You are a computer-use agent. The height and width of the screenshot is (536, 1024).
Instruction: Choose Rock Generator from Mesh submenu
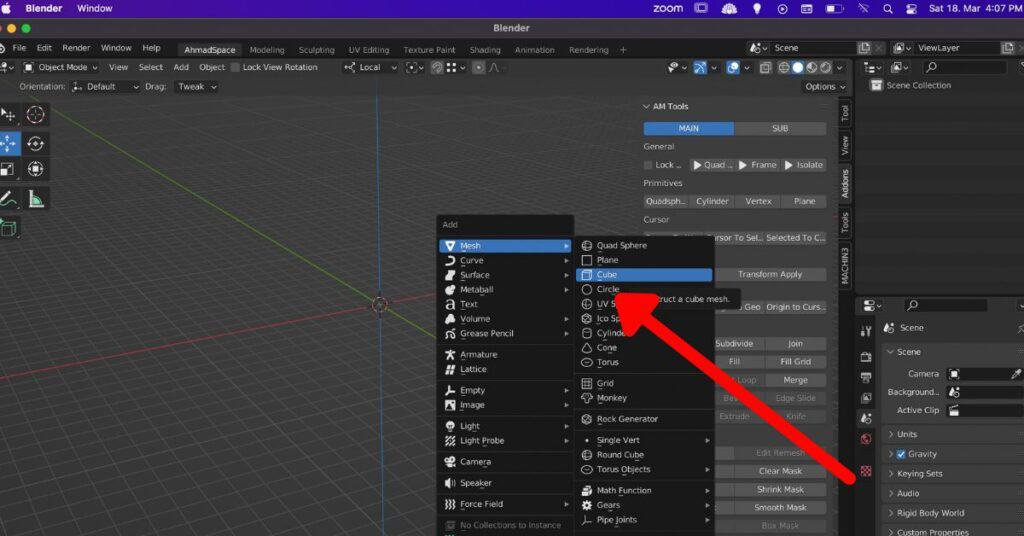(x=644, y=419)
